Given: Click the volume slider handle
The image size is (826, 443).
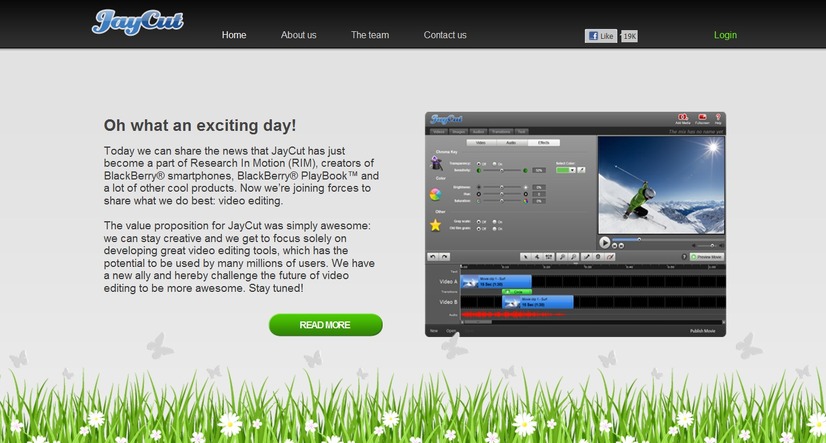Looking at the screenshot, I should coord(712,245).
